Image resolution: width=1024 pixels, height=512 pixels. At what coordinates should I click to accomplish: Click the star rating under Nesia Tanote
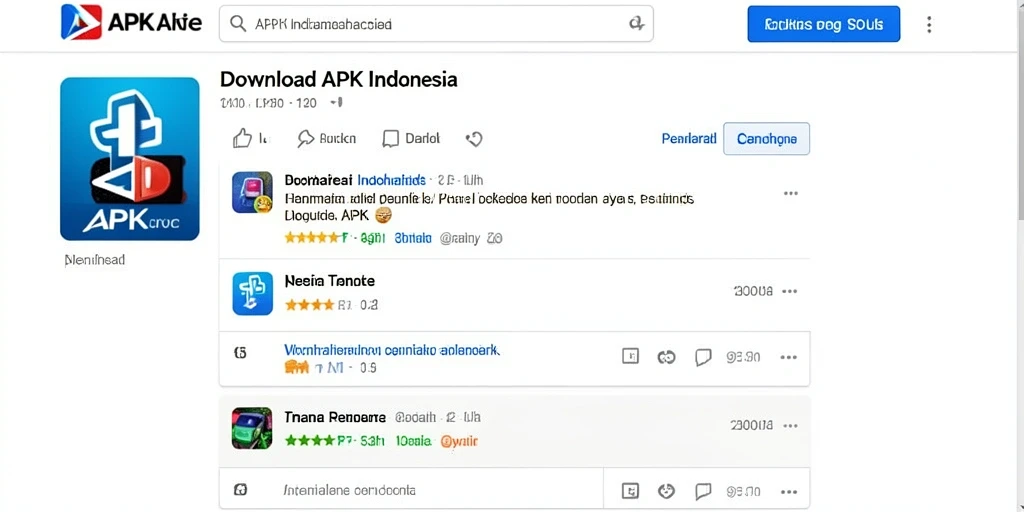pyautogui.click(x=309, y=304)
